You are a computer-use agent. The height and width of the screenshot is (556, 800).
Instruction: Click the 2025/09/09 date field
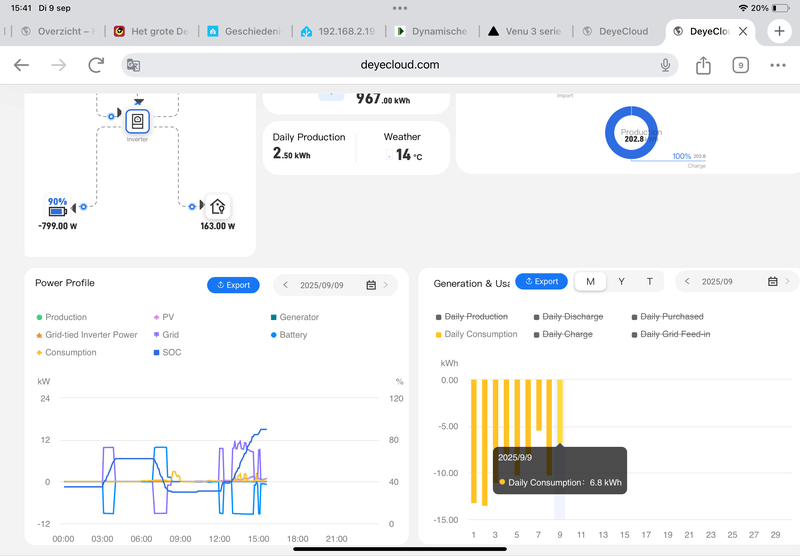[321, 285]
